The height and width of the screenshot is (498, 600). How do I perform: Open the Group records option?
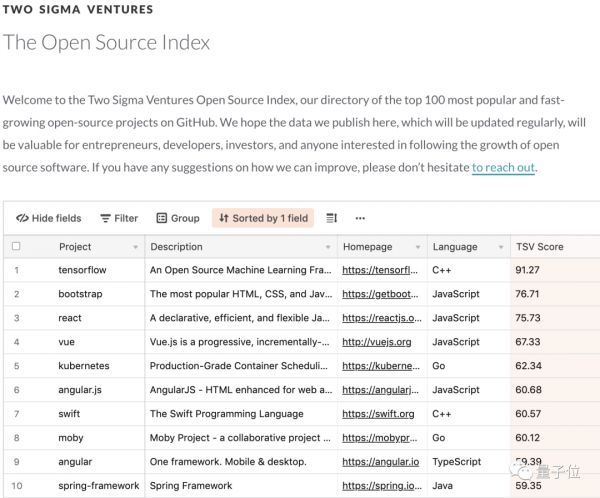click(x=178, y=218)
